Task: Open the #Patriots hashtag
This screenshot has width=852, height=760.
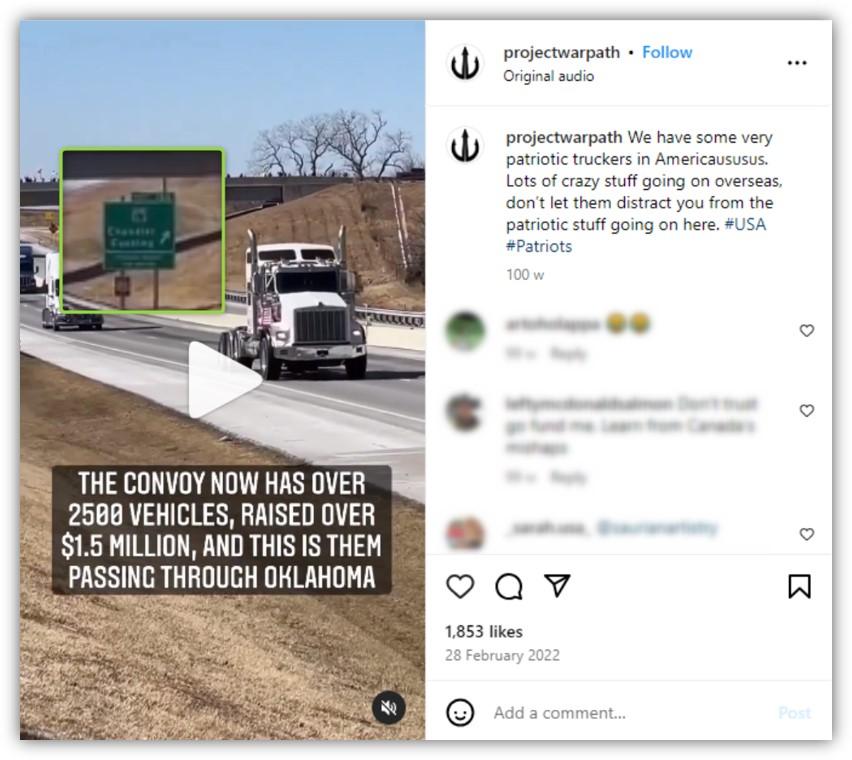Action: coord(538,246)
